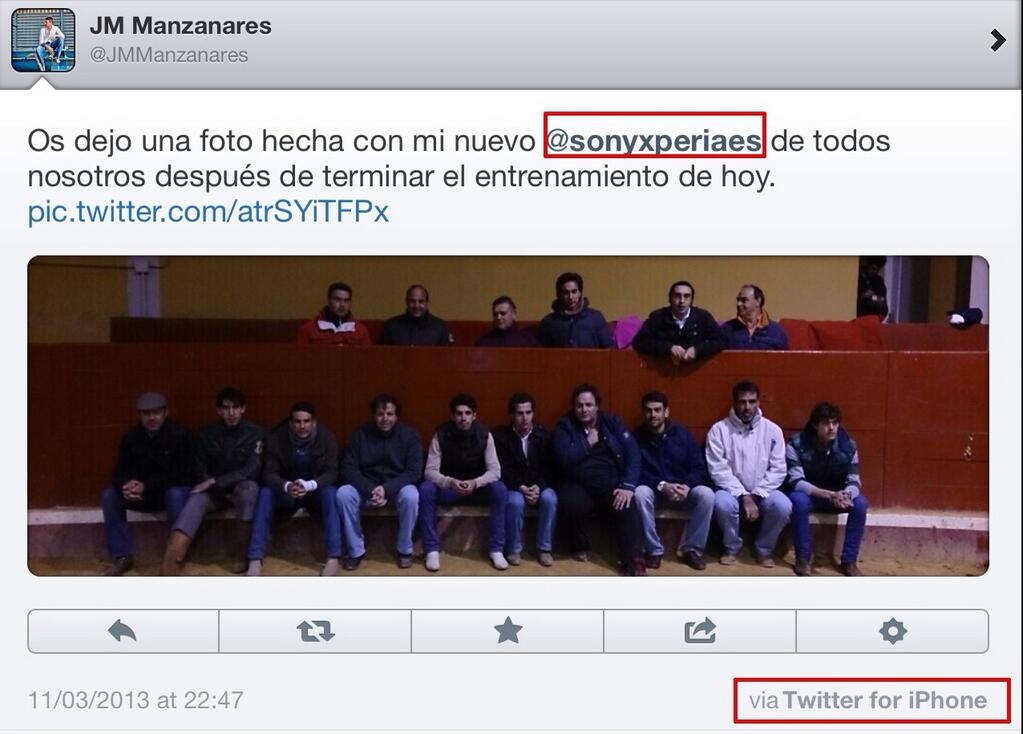Open the share tweet icon

(700, 631)
